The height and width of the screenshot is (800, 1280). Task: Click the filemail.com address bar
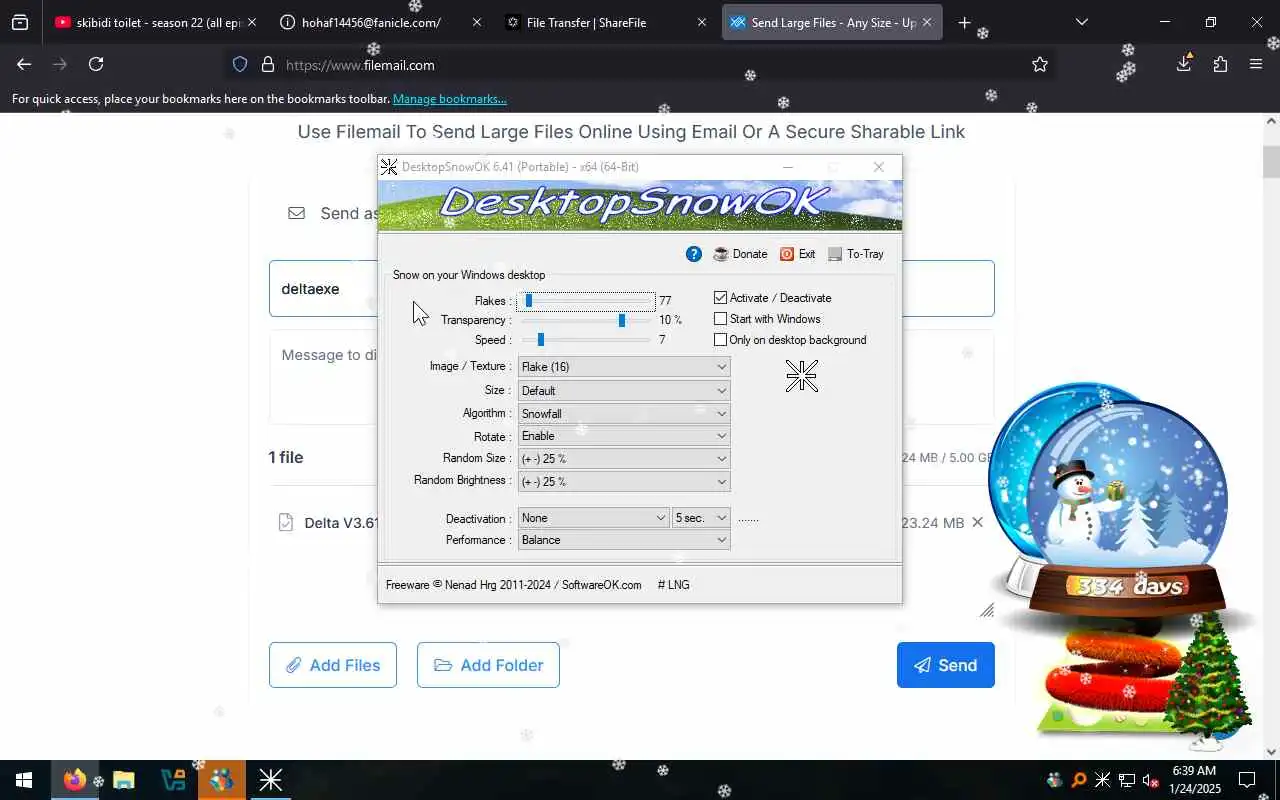[640, 65]
